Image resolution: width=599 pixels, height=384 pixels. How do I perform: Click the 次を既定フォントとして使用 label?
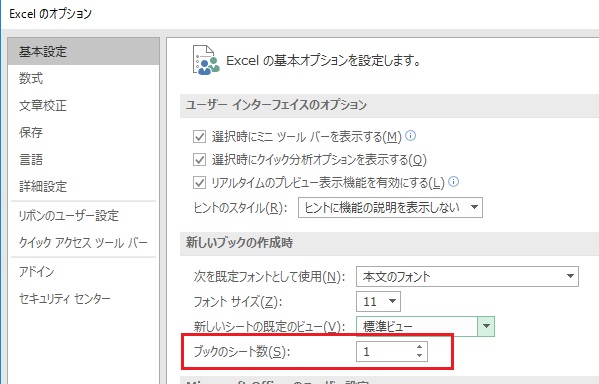tap(269, 276)
